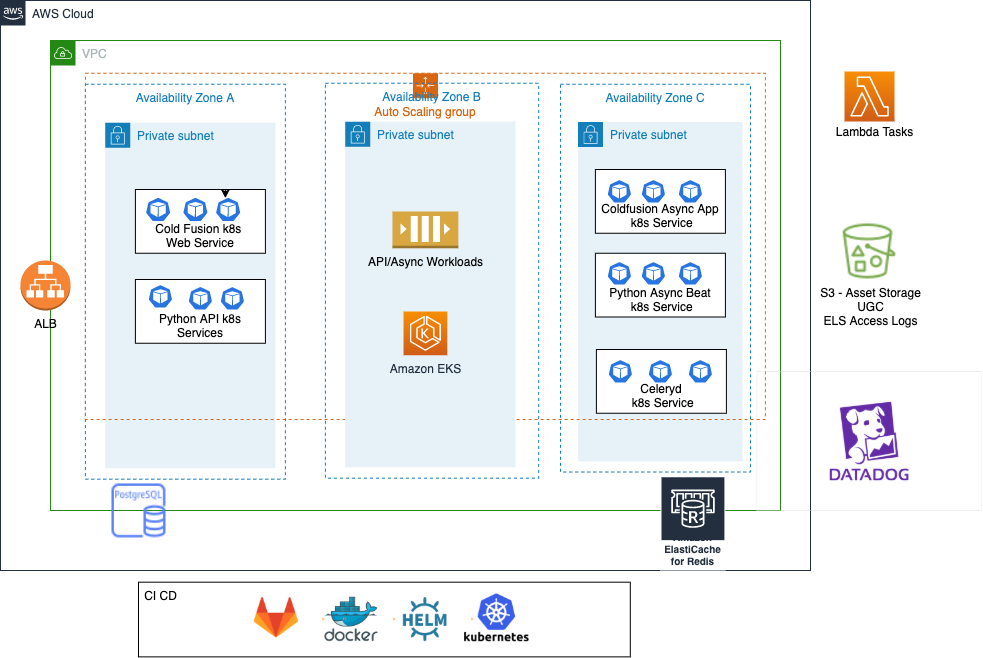The width and height of the screenshot is (983, 658).
Task: Click the GitLab fox logo
Action: (x=276, y=617)
